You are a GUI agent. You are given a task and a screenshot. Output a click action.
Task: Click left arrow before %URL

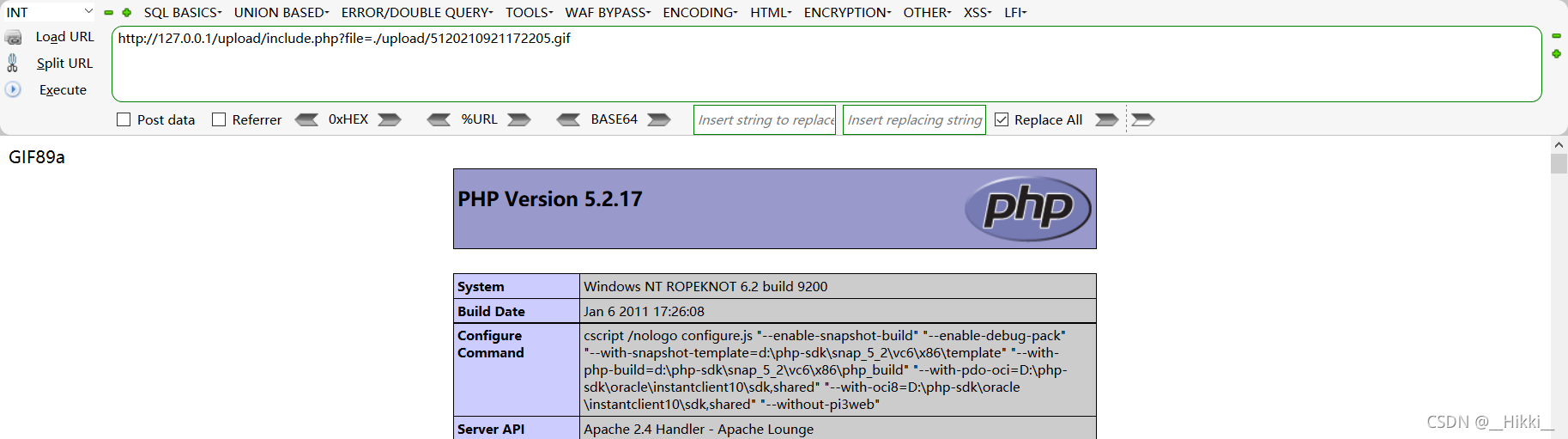pos(439,119)
